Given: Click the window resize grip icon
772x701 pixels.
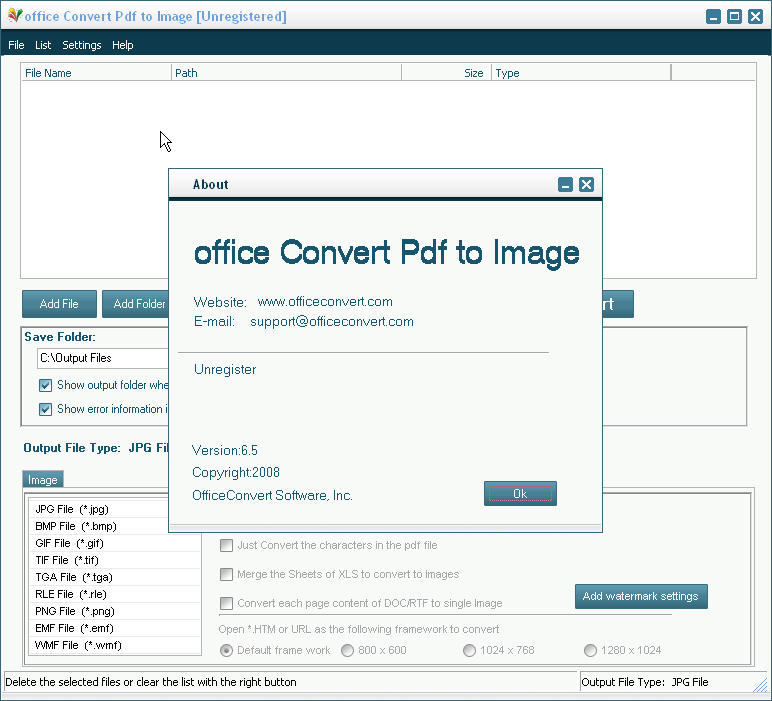Looking at the screenshot, I should [x=761, y=685].
